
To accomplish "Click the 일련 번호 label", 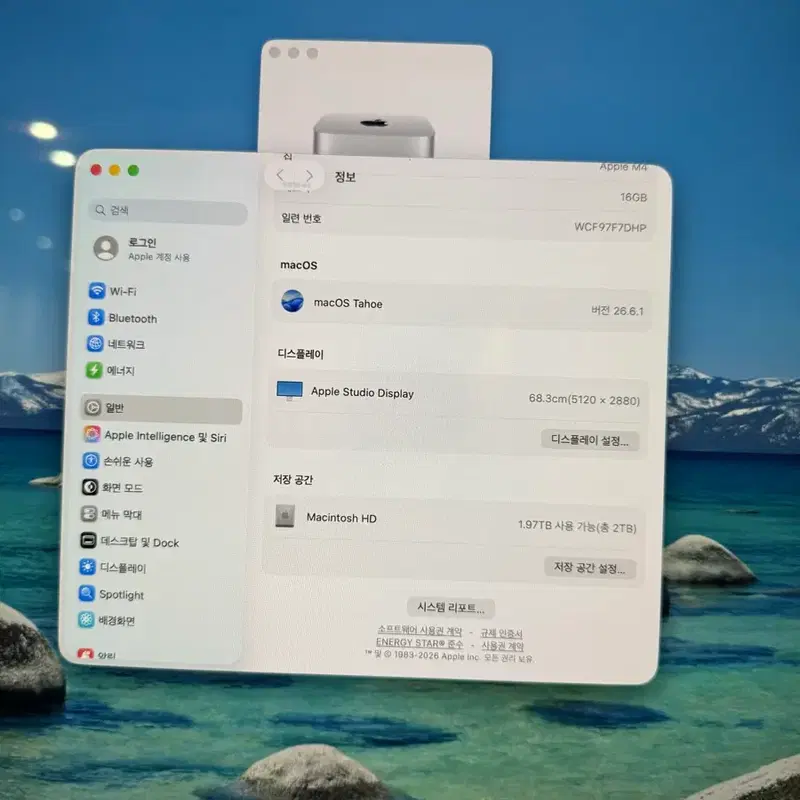I will coord(301,218).
